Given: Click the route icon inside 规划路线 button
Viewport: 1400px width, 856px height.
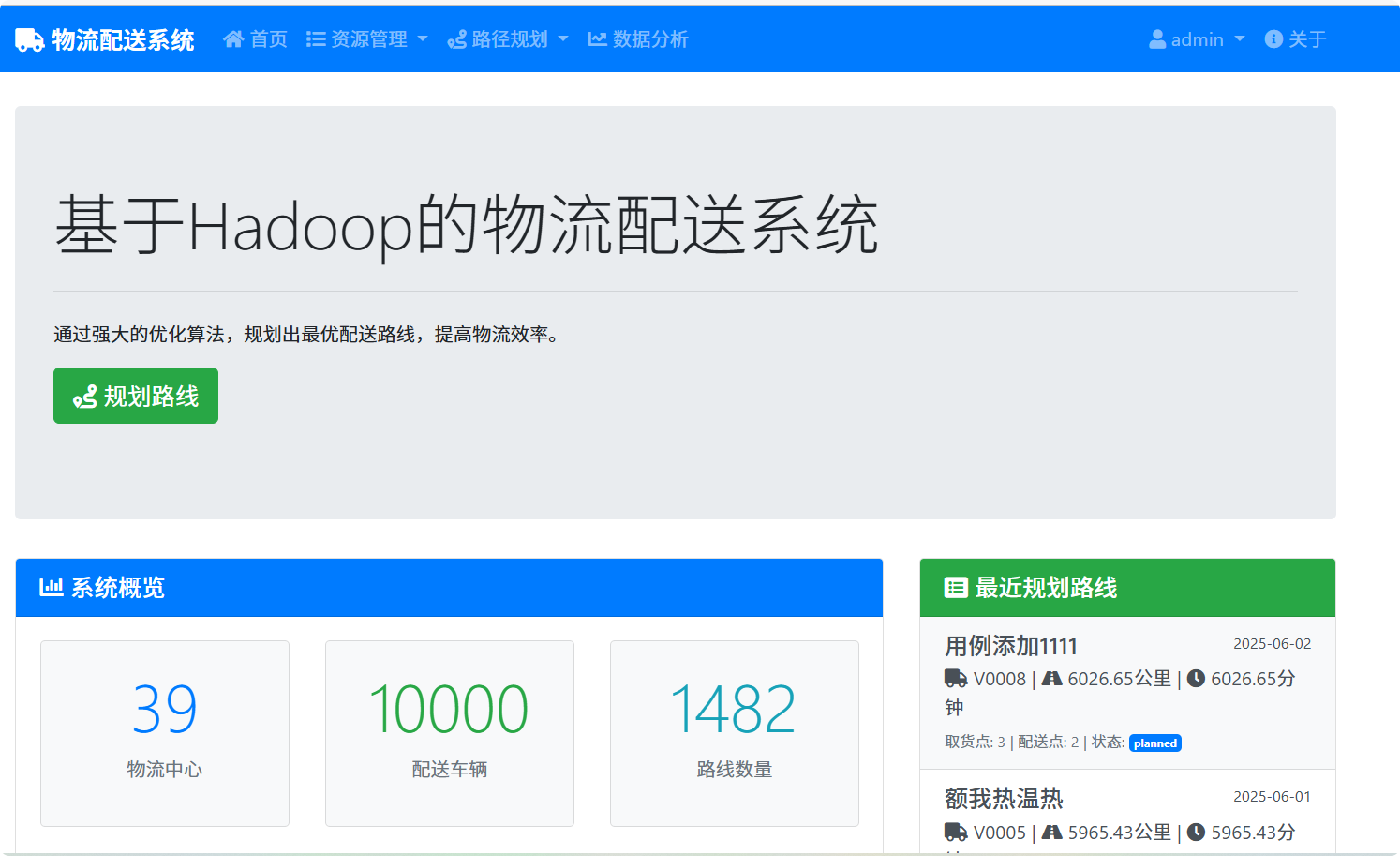Looking at the screenshot, I should [85, 398].
